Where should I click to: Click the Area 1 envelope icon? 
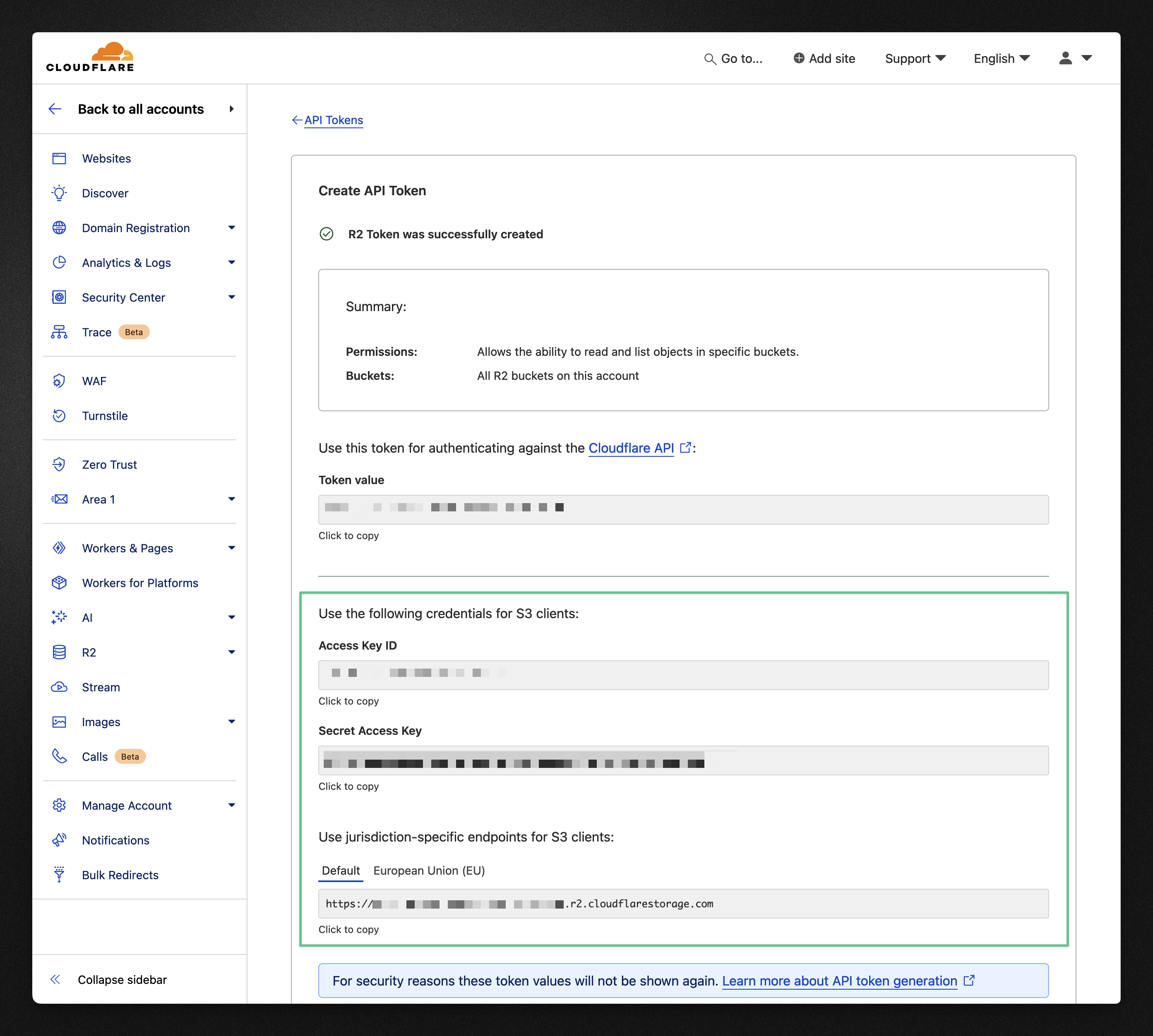[59, 499]
